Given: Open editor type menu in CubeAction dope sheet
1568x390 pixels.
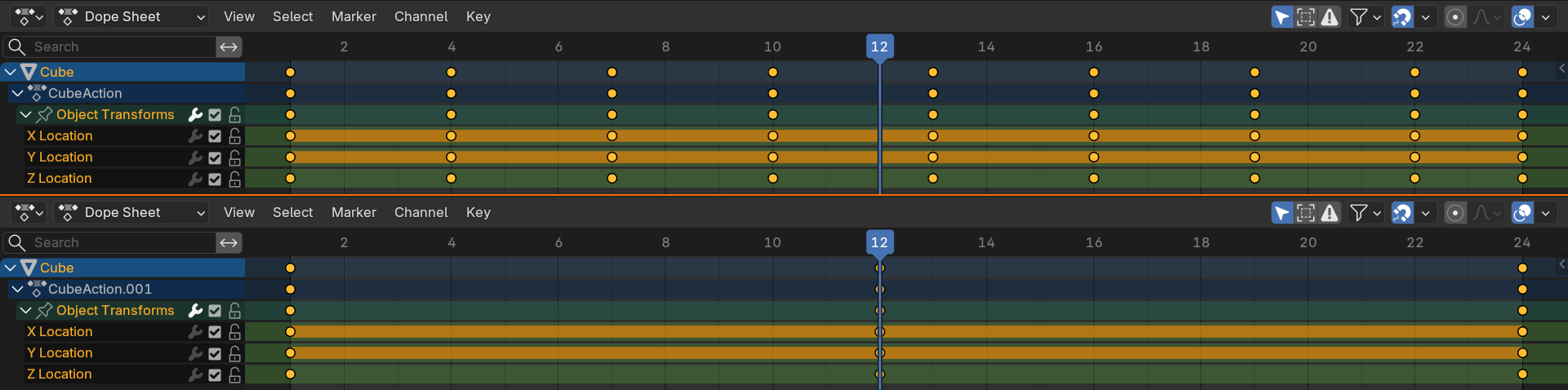Looking at the screenshot, I should coord(29,16).
